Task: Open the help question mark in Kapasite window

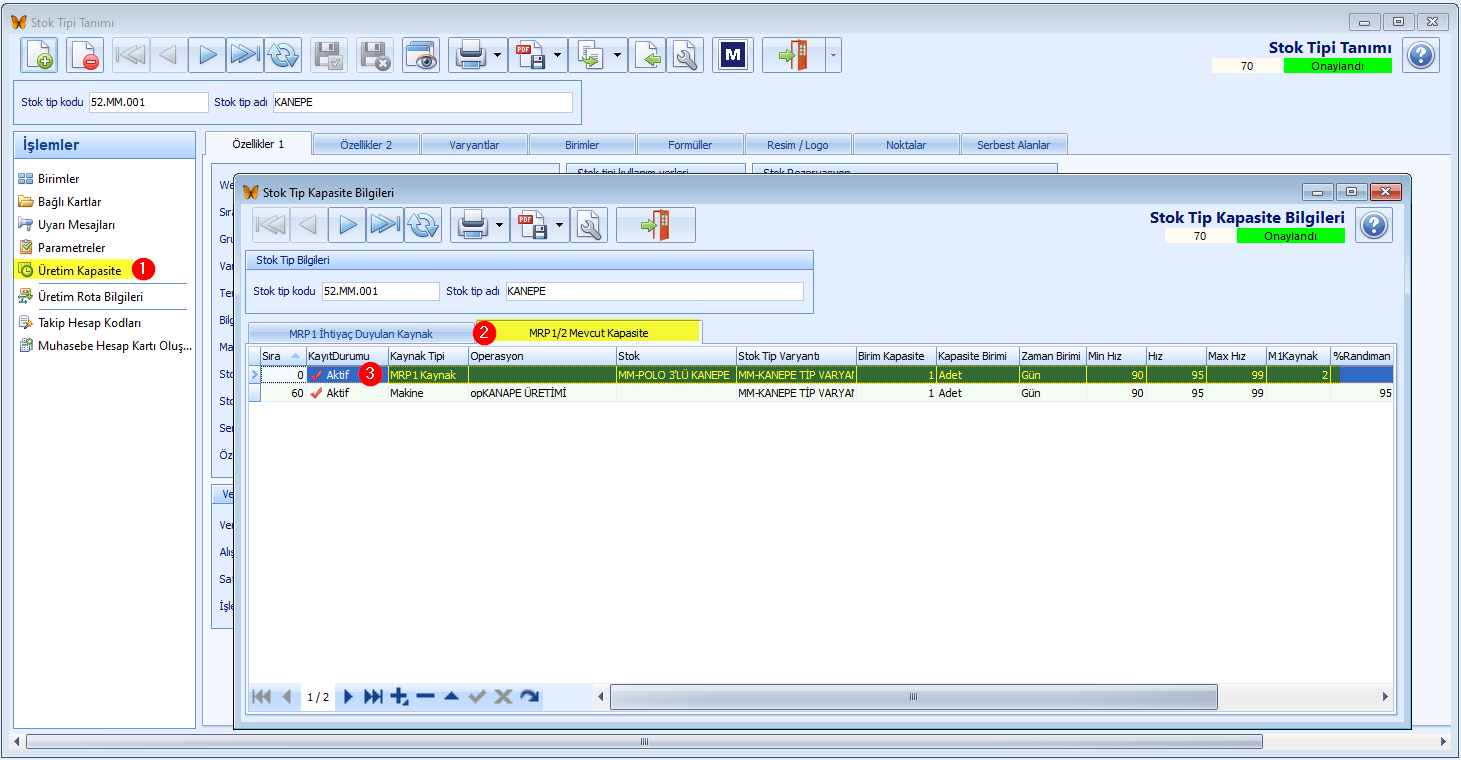Action: pyautogui.click(x=1375, y=225)
